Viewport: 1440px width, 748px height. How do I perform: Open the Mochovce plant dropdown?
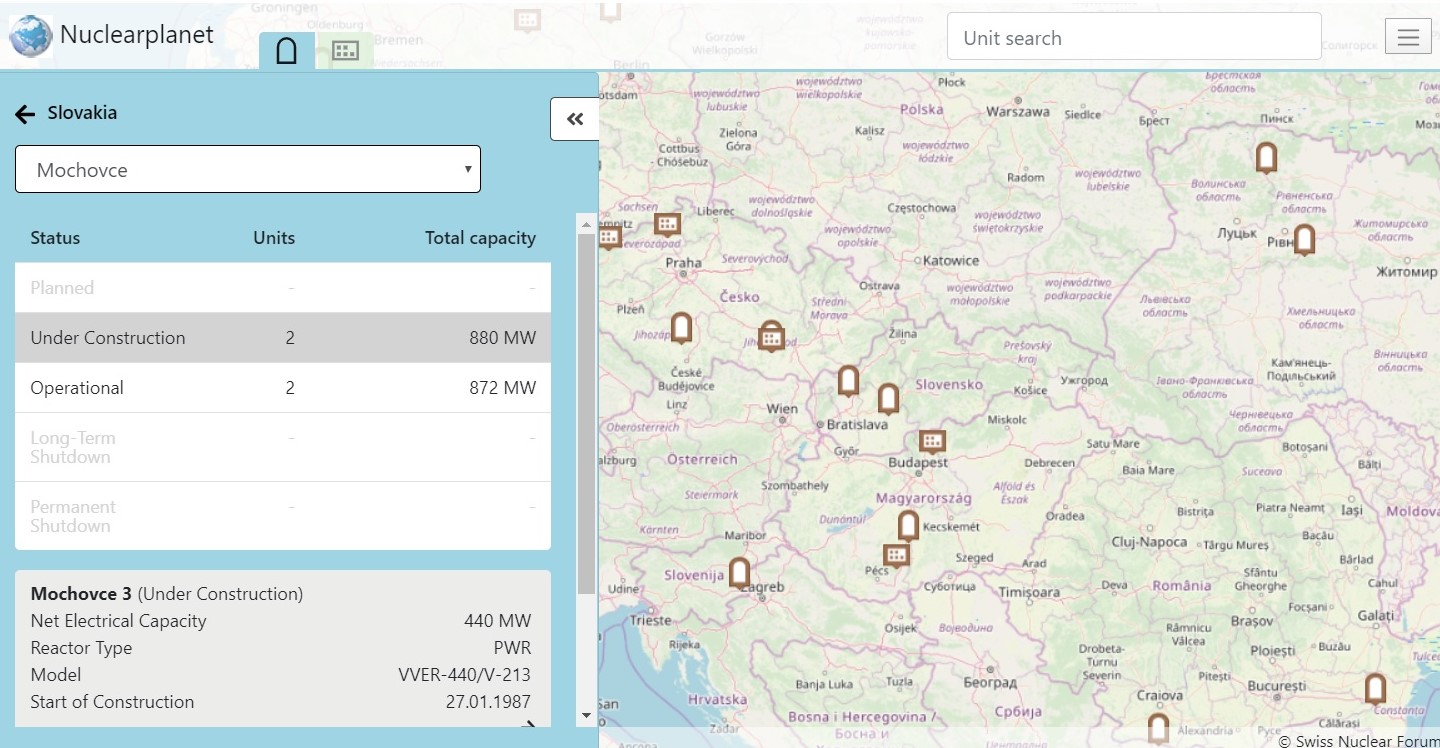(248, 169)
